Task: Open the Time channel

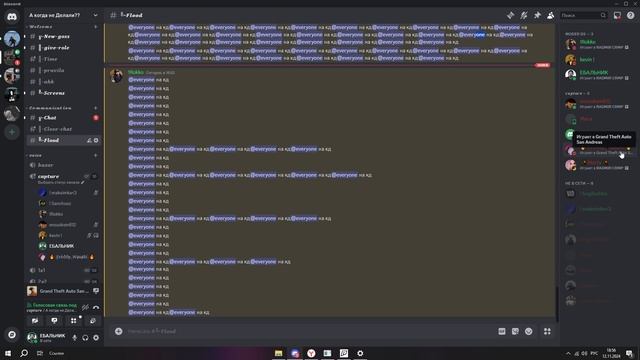Action: click(x=63, y=59)
